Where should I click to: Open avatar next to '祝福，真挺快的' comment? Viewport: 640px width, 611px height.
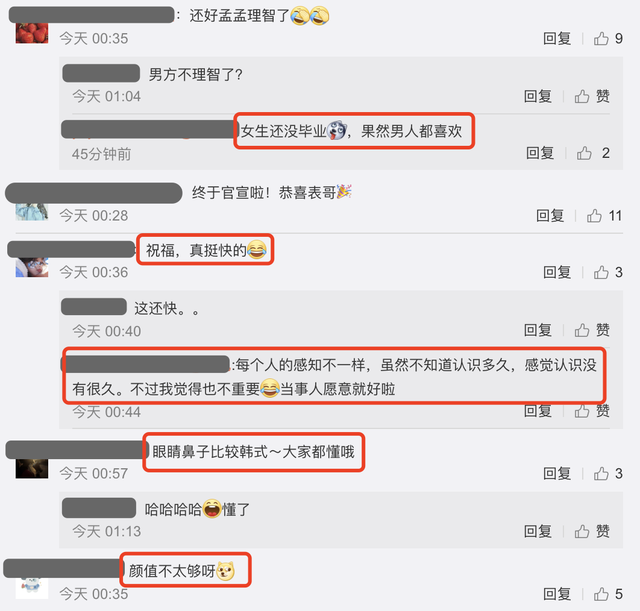coord(32,267)
